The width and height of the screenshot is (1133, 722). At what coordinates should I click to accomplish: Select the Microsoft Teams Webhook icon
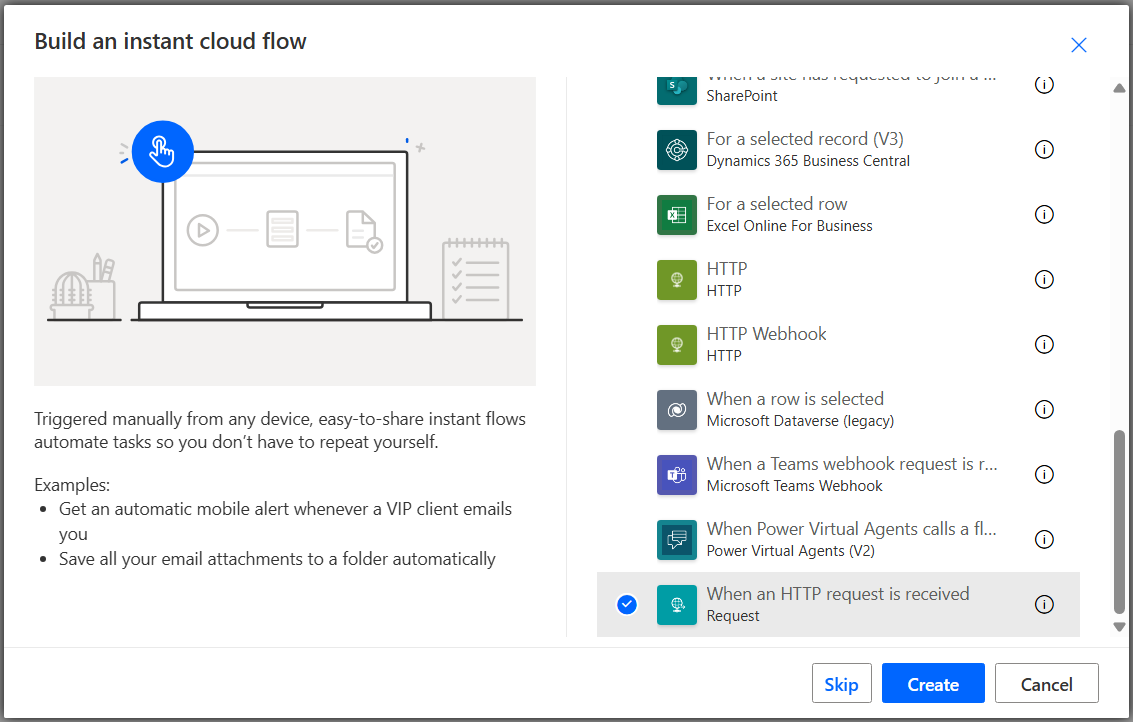click(676, 474)
